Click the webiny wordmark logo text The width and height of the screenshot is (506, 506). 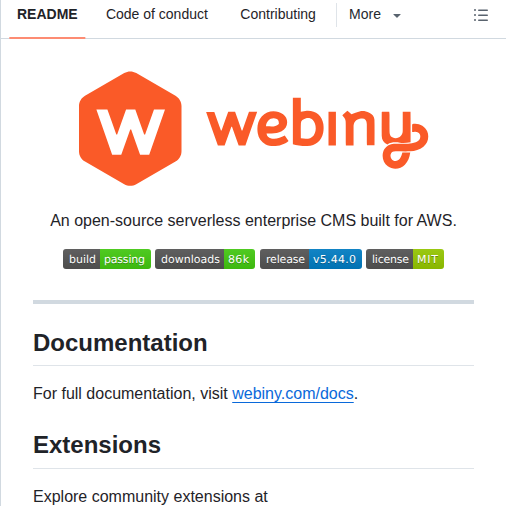pyautogui.click(x=317, y=133)
